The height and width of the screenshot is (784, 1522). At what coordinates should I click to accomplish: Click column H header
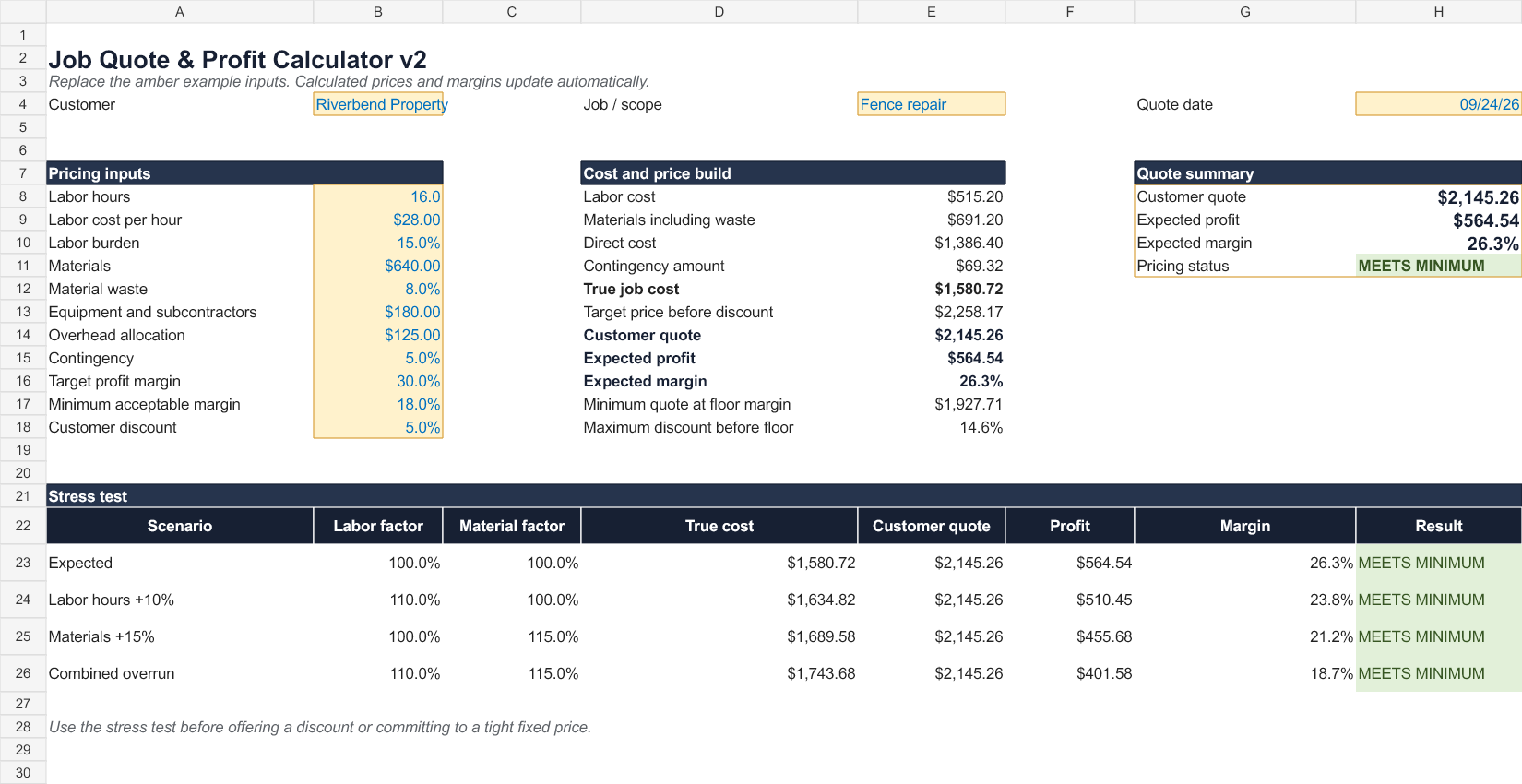tap(1439, 11)
